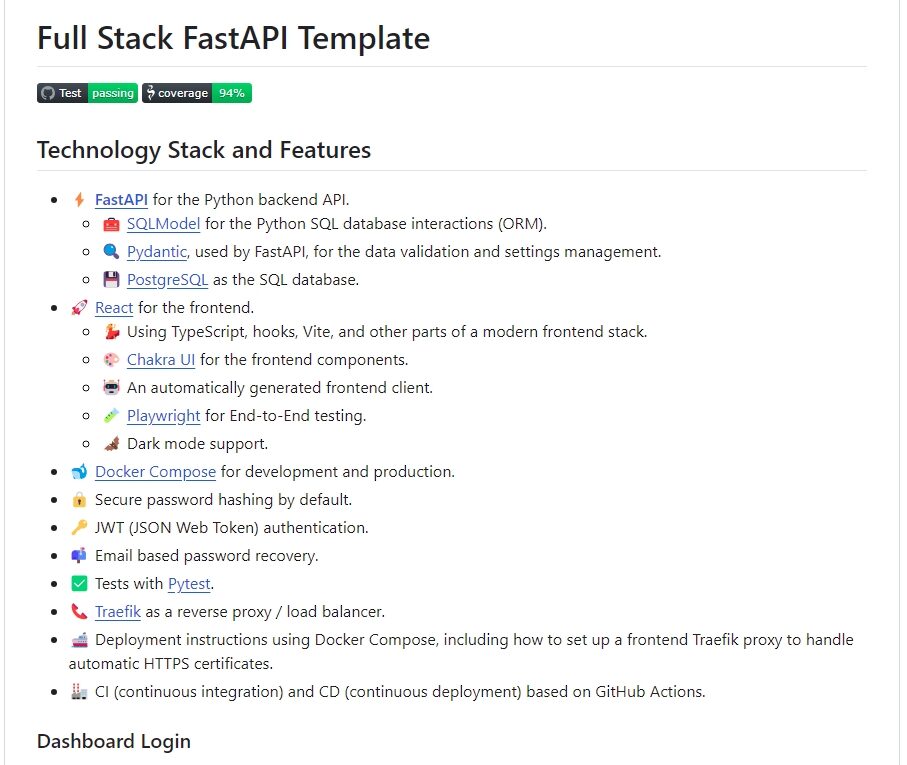This screenshot has height=765, width=907.
Task: Click the red telephone emoji beside Traefik
Action: pos(79,611)
